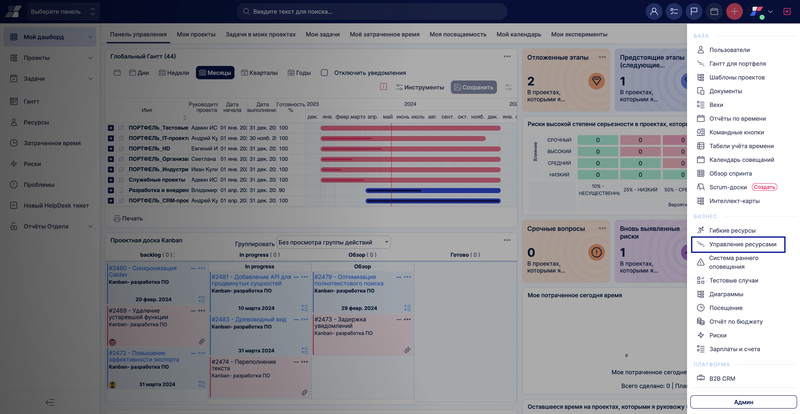
Task: Click the red warning icon in Gantt toolbar
Action: pos(384,87)
